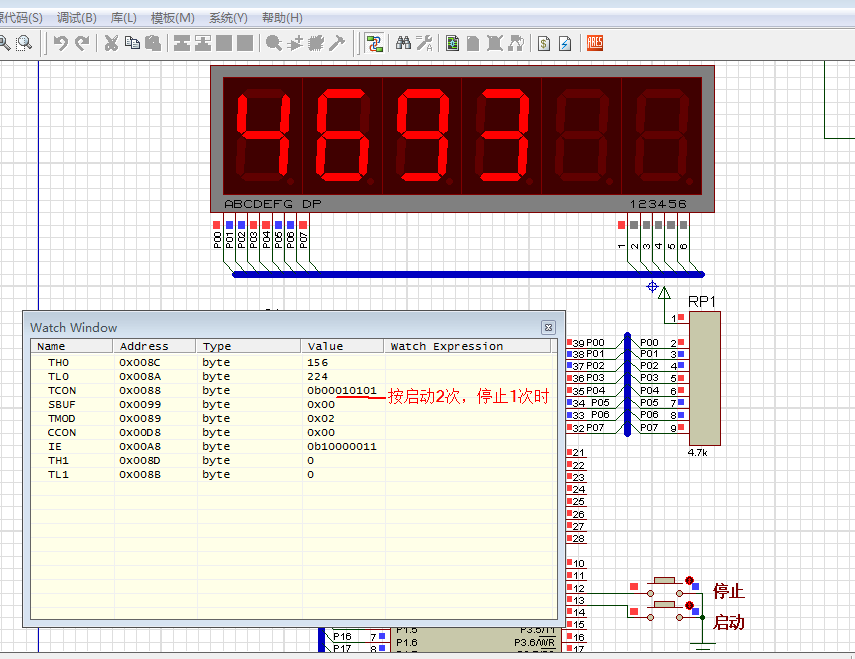Click the Type column header

point(249,346)
